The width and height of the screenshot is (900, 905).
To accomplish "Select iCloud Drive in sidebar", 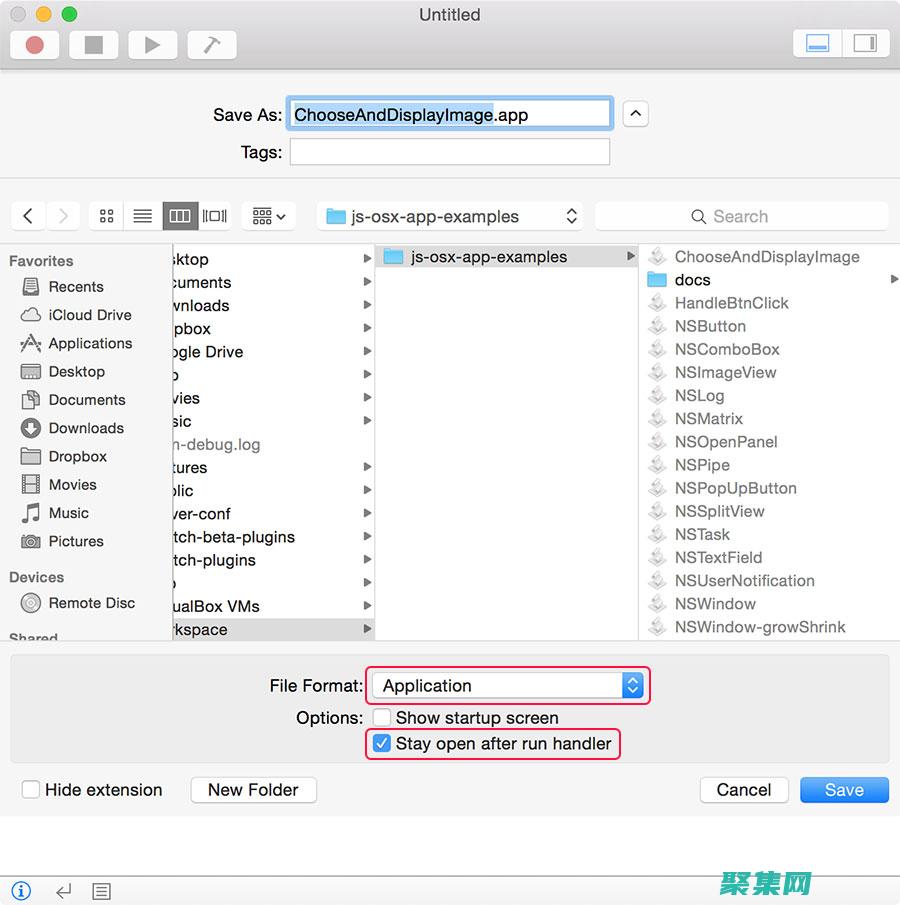I will click(x=90, y=315).
